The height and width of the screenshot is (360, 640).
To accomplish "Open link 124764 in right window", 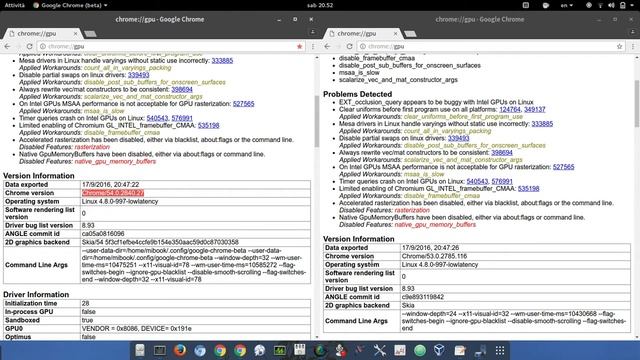I will (x=510, y=109).
